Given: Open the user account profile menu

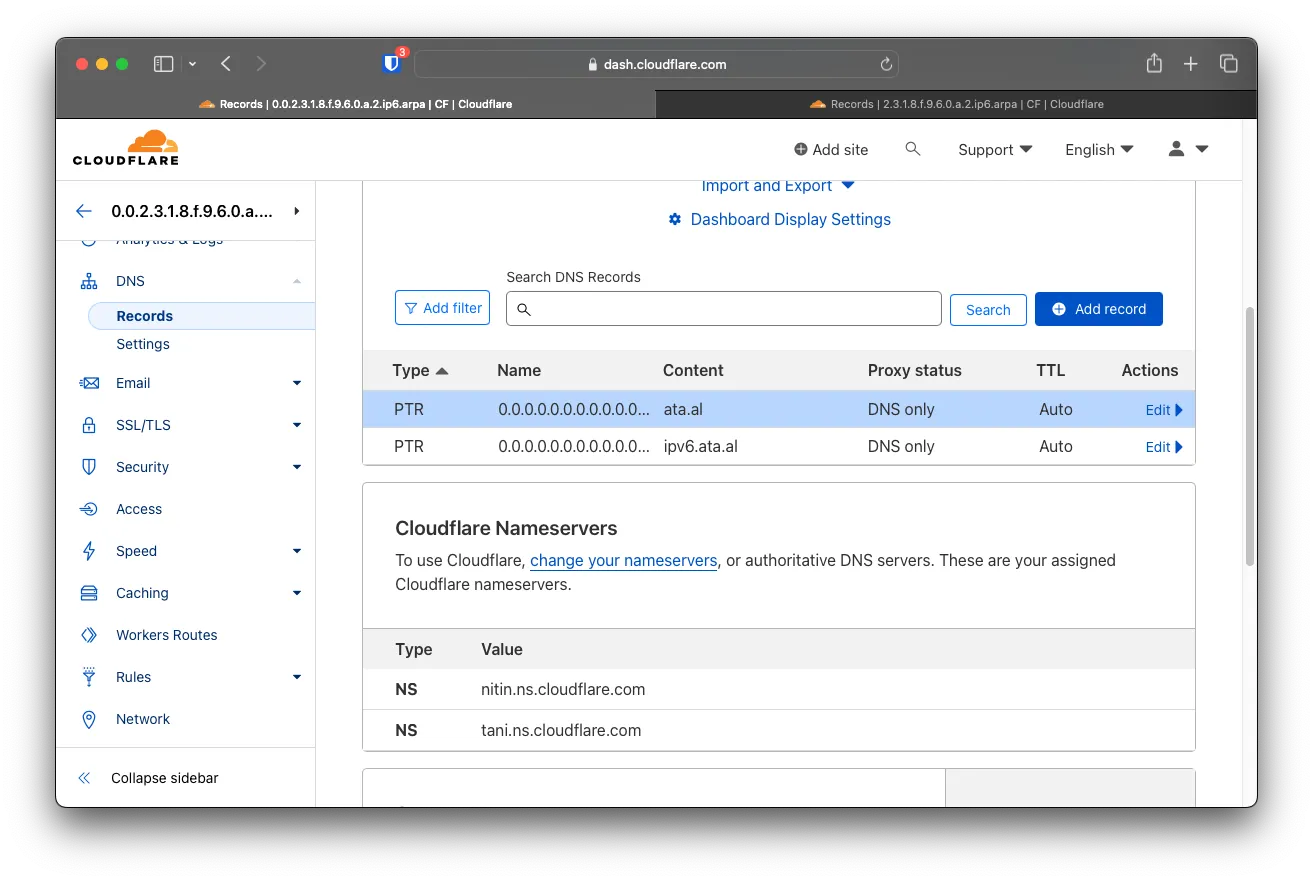Looking at the screenshot, I should (x=1188, y=149).
